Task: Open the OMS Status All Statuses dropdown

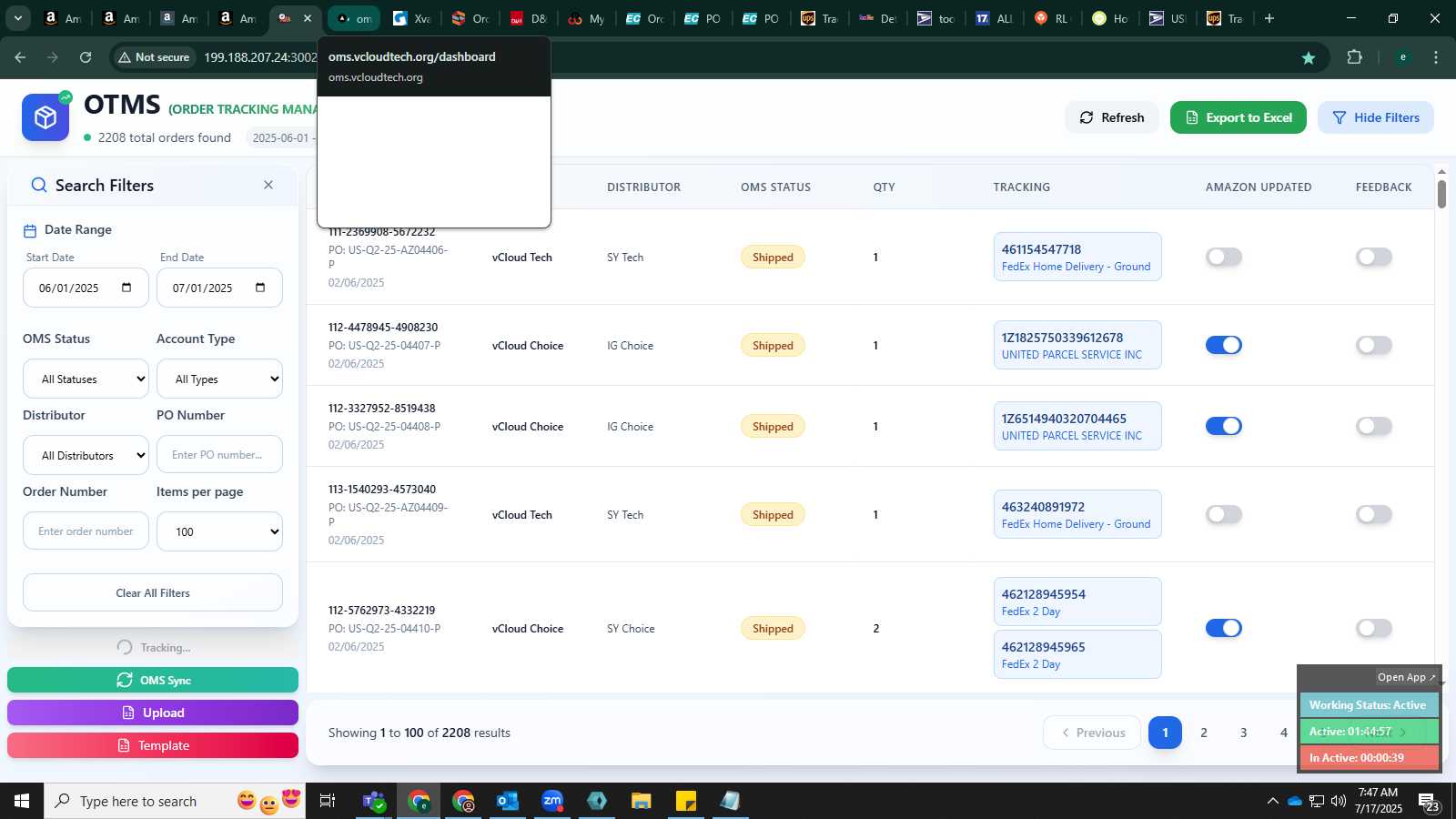Action: (x=86, y=379)
